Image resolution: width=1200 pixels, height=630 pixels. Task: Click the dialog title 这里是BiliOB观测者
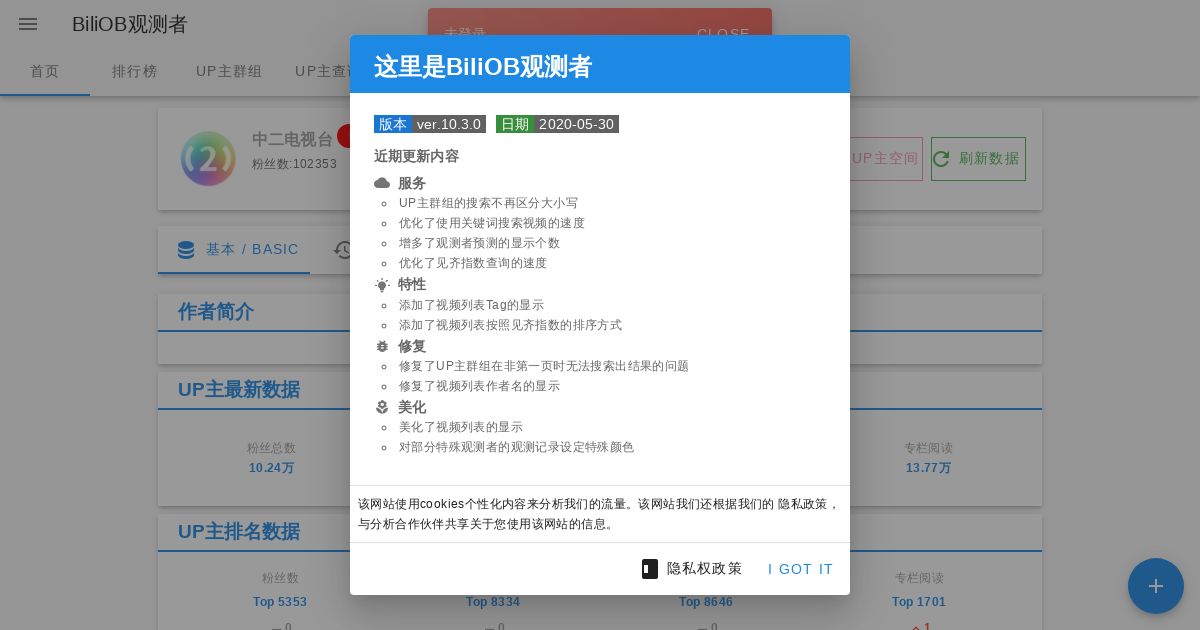tap(483, 66)
